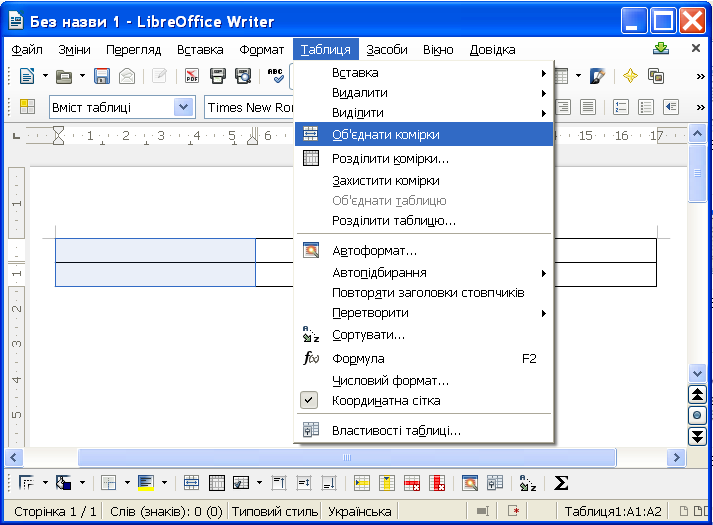Click the Styles and Formatting icon
Image resolution: width=713 pixels, height=525 pixels.
click(27, 108)
